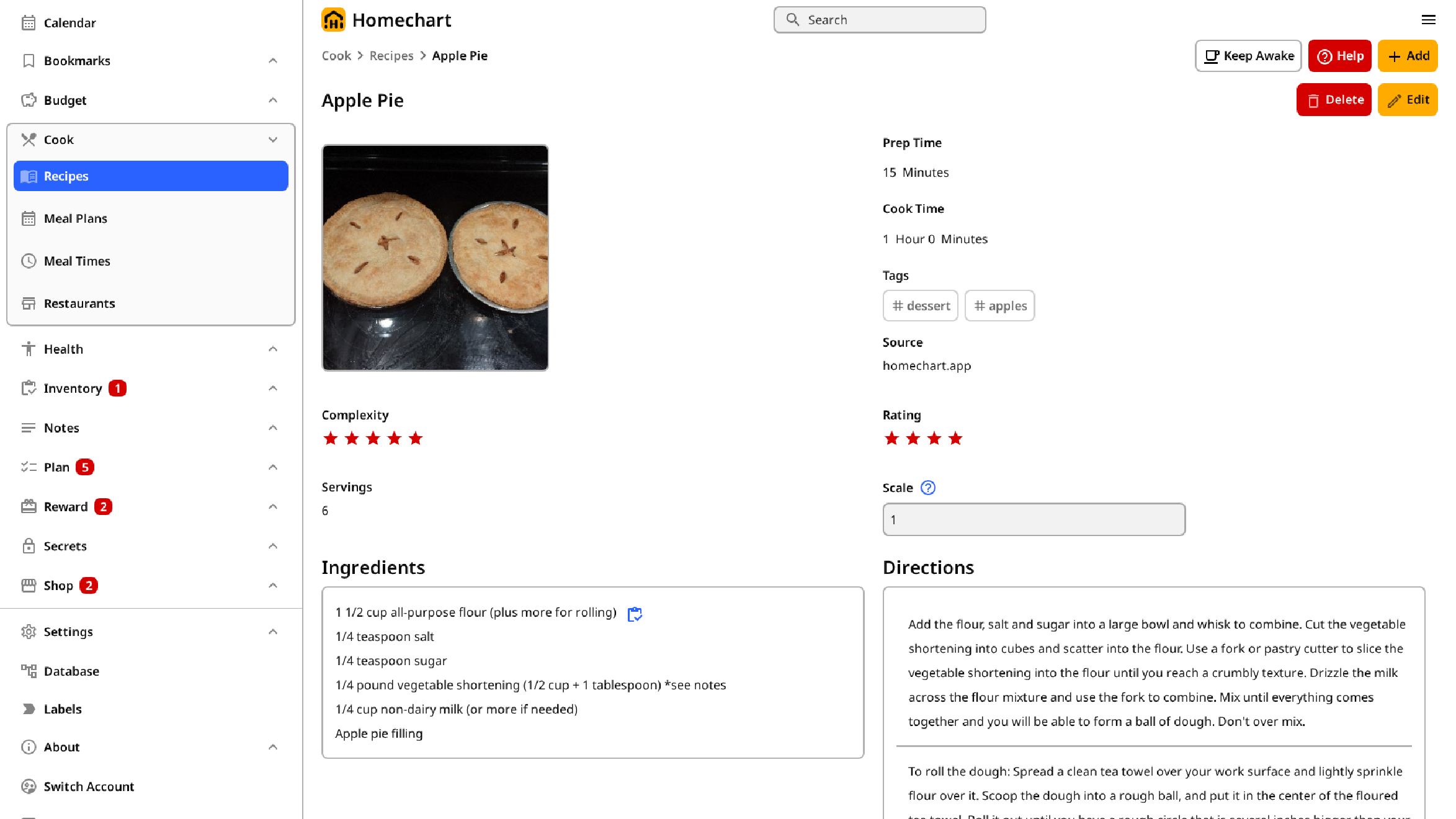
Task: Collapse the Cook section
Action: [273, 140]
